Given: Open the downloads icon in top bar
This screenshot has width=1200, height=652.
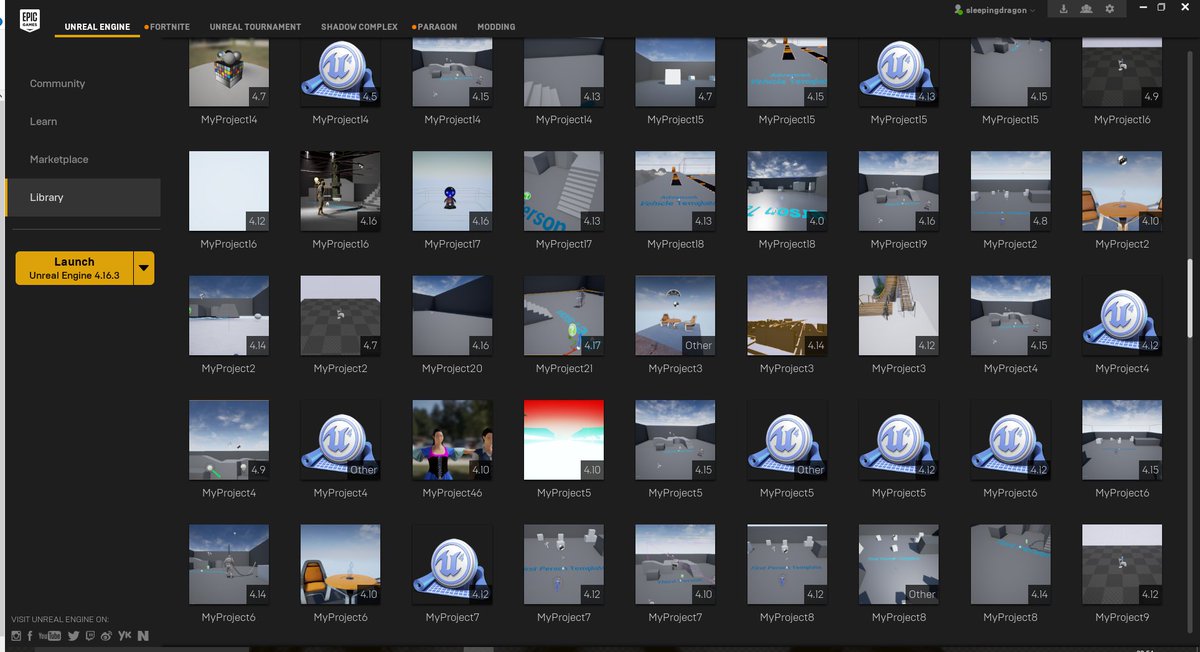Looking at the screenshot, I should coord(1064,9).
